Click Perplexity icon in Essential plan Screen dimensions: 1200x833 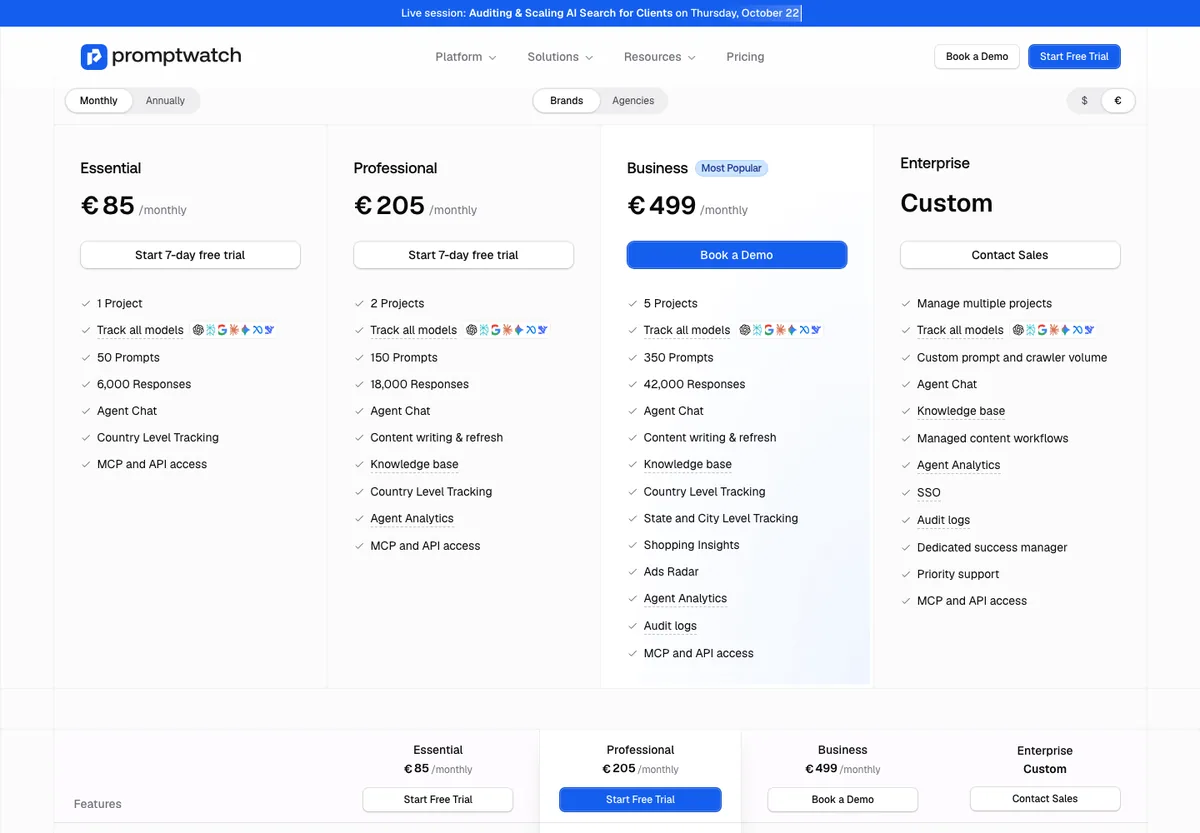coord(210,330)
